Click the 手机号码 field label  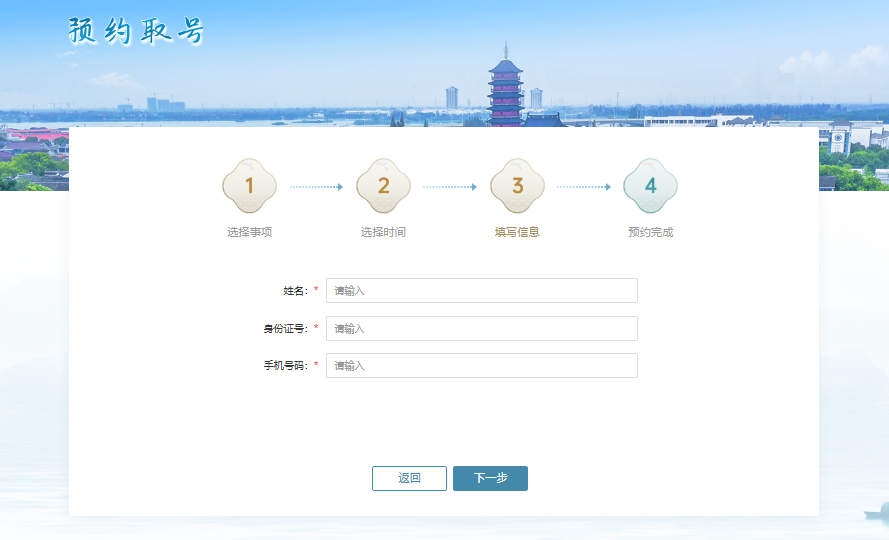(284, 366)
